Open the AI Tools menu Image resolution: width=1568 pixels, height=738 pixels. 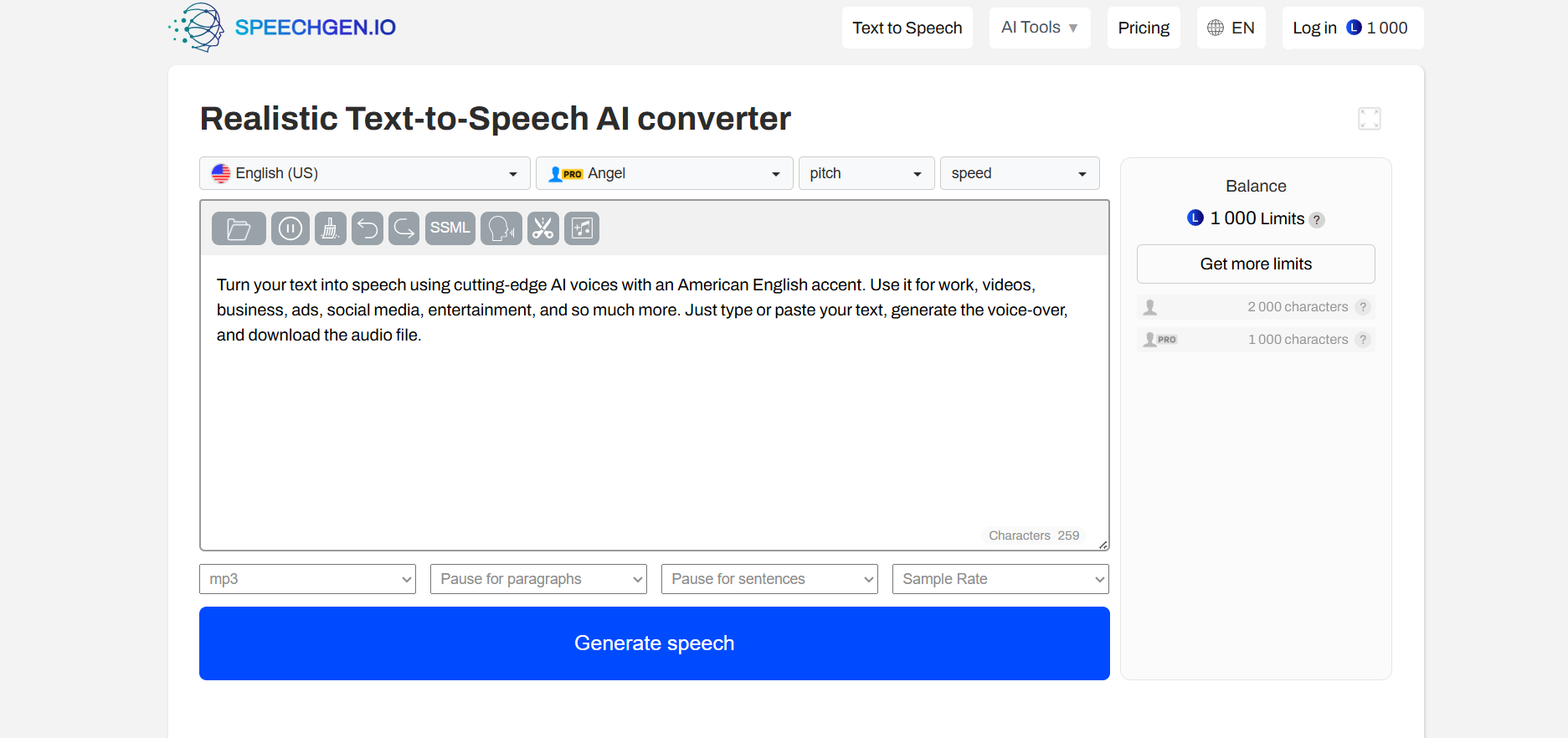(1039, 28)
